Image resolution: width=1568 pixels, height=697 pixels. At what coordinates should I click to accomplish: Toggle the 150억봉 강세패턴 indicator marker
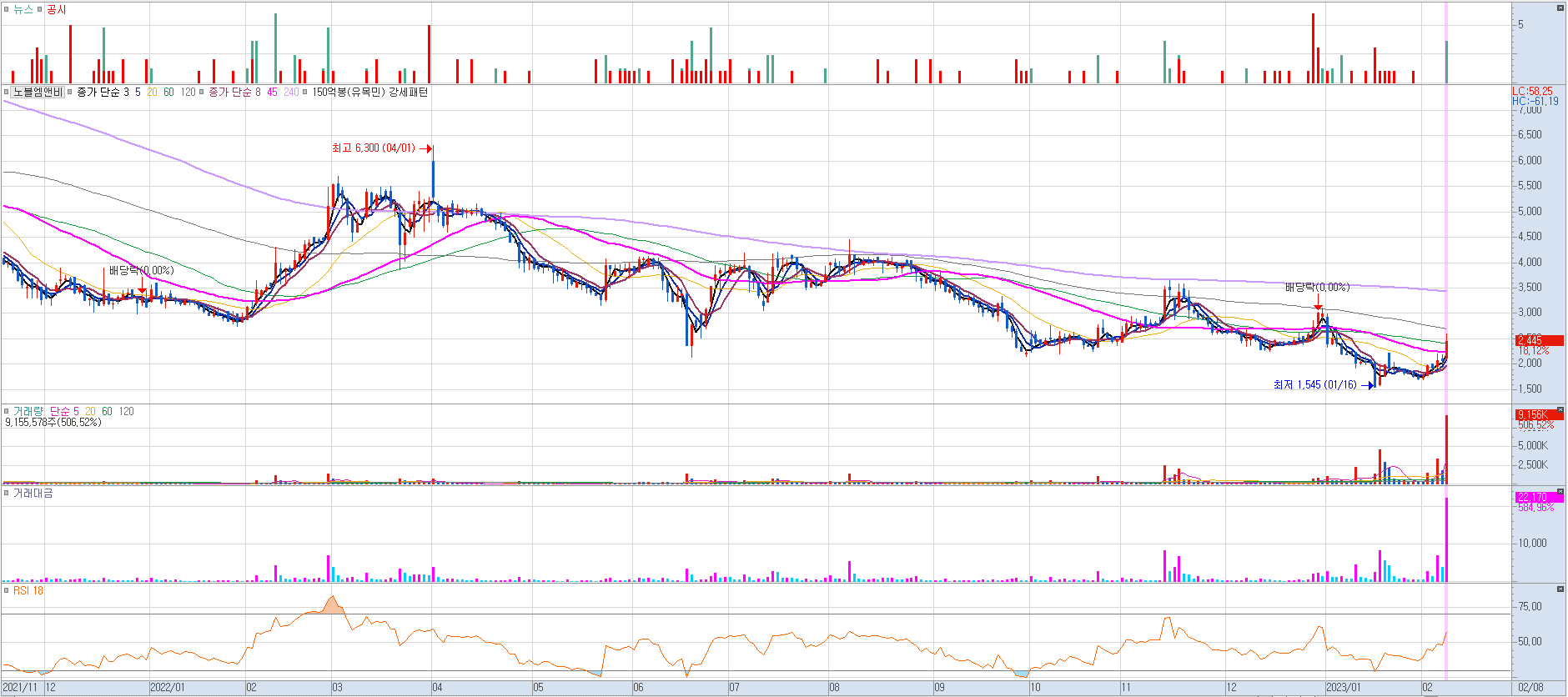(305, 93)
